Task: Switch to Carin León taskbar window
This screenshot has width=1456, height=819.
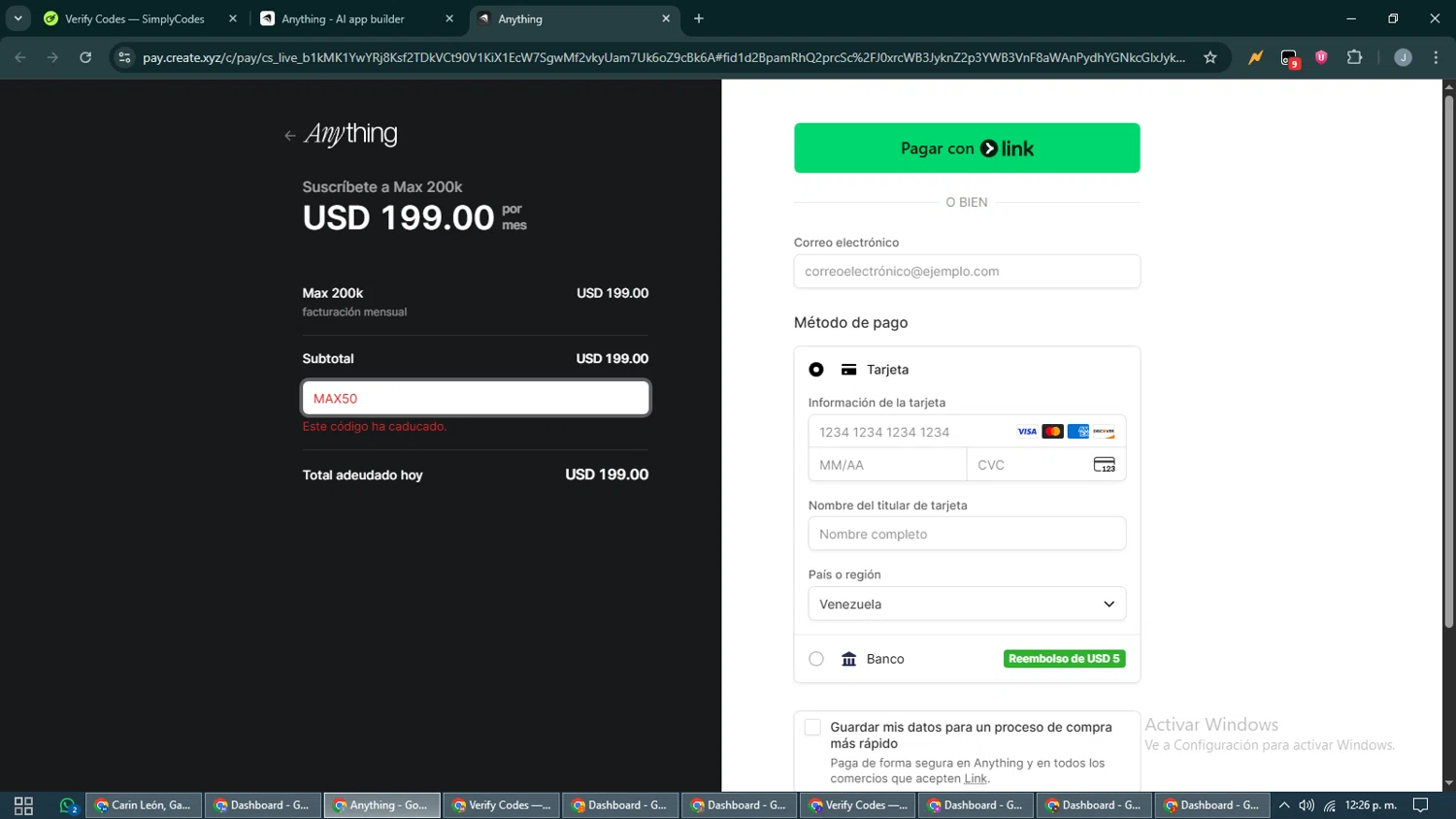Action: pyautogui.click(x=144, y=805)
